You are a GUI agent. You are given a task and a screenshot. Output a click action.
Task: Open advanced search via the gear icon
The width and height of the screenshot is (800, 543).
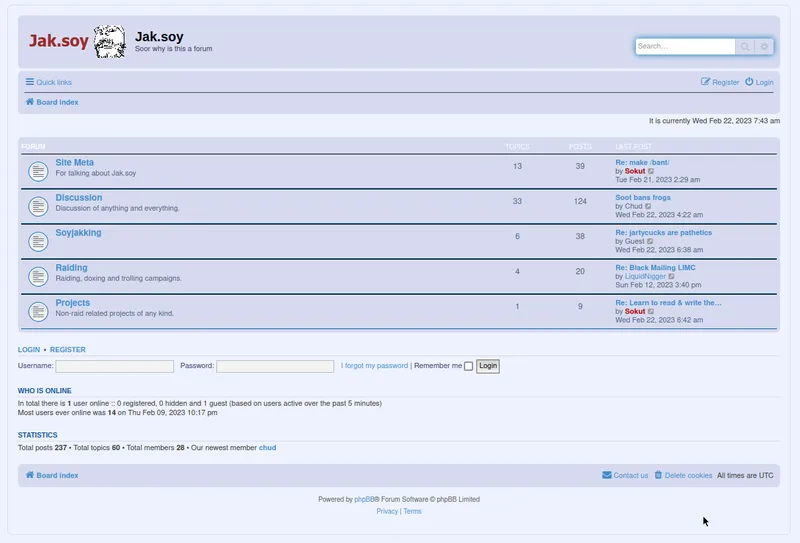(x=765, y=46)
